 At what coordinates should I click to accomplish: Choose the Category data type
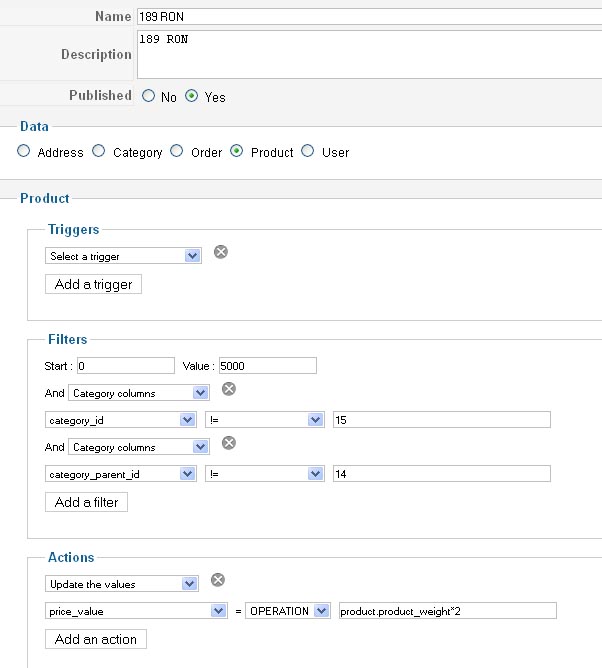pos(99,152)
